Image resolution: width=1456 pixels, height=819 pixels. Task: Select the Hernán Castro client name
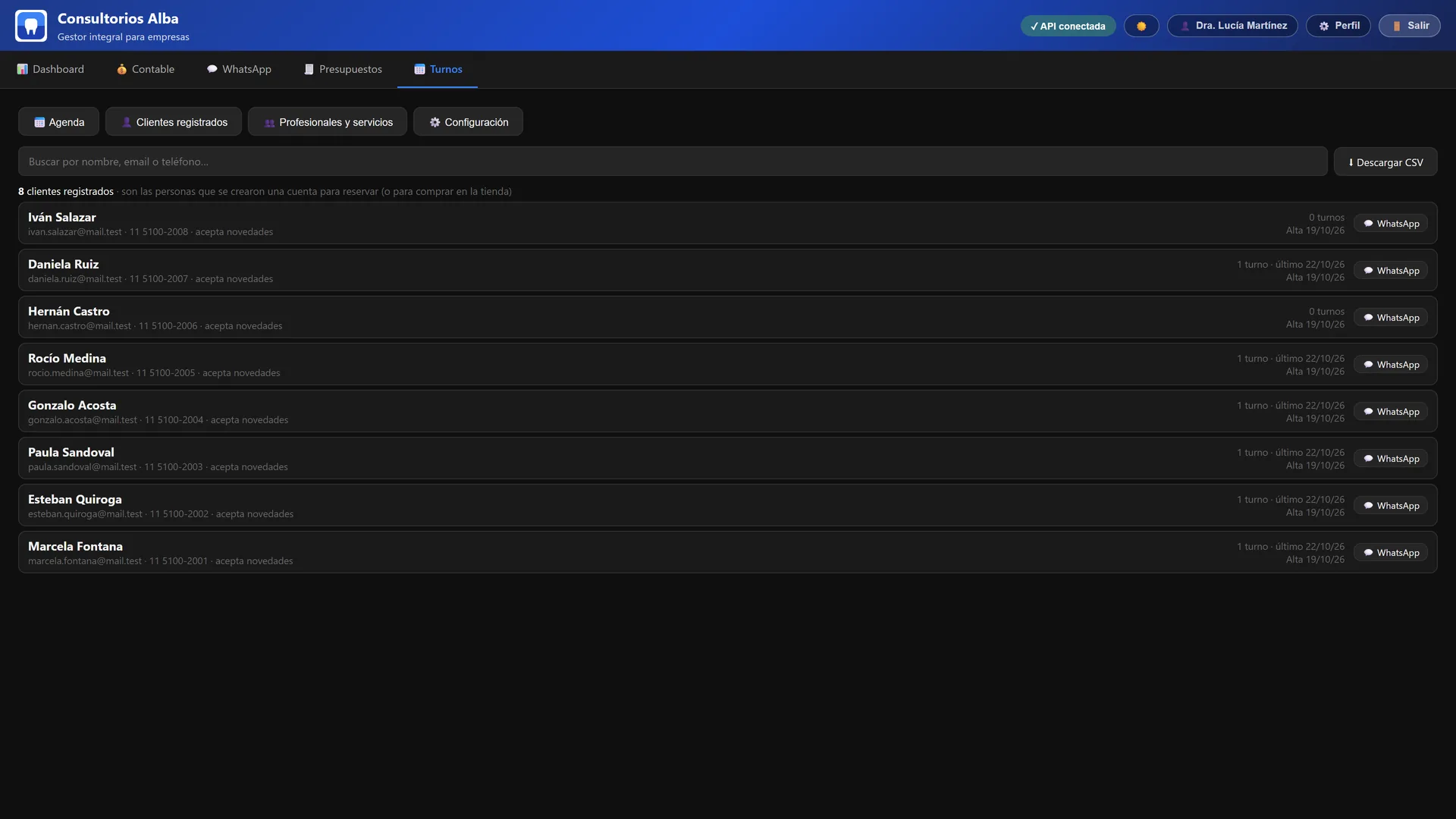point(69,312)
